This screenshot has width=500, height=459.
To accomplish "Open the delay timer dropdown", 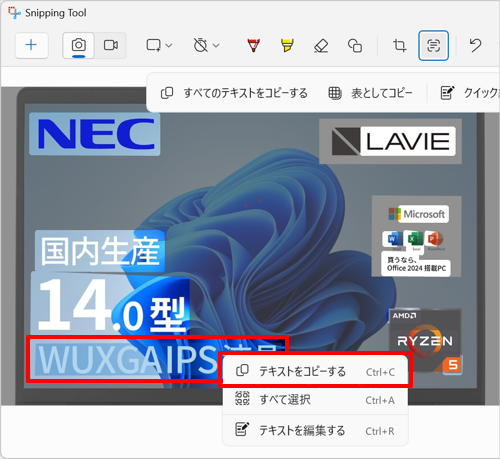I will (x=206, y=45).
